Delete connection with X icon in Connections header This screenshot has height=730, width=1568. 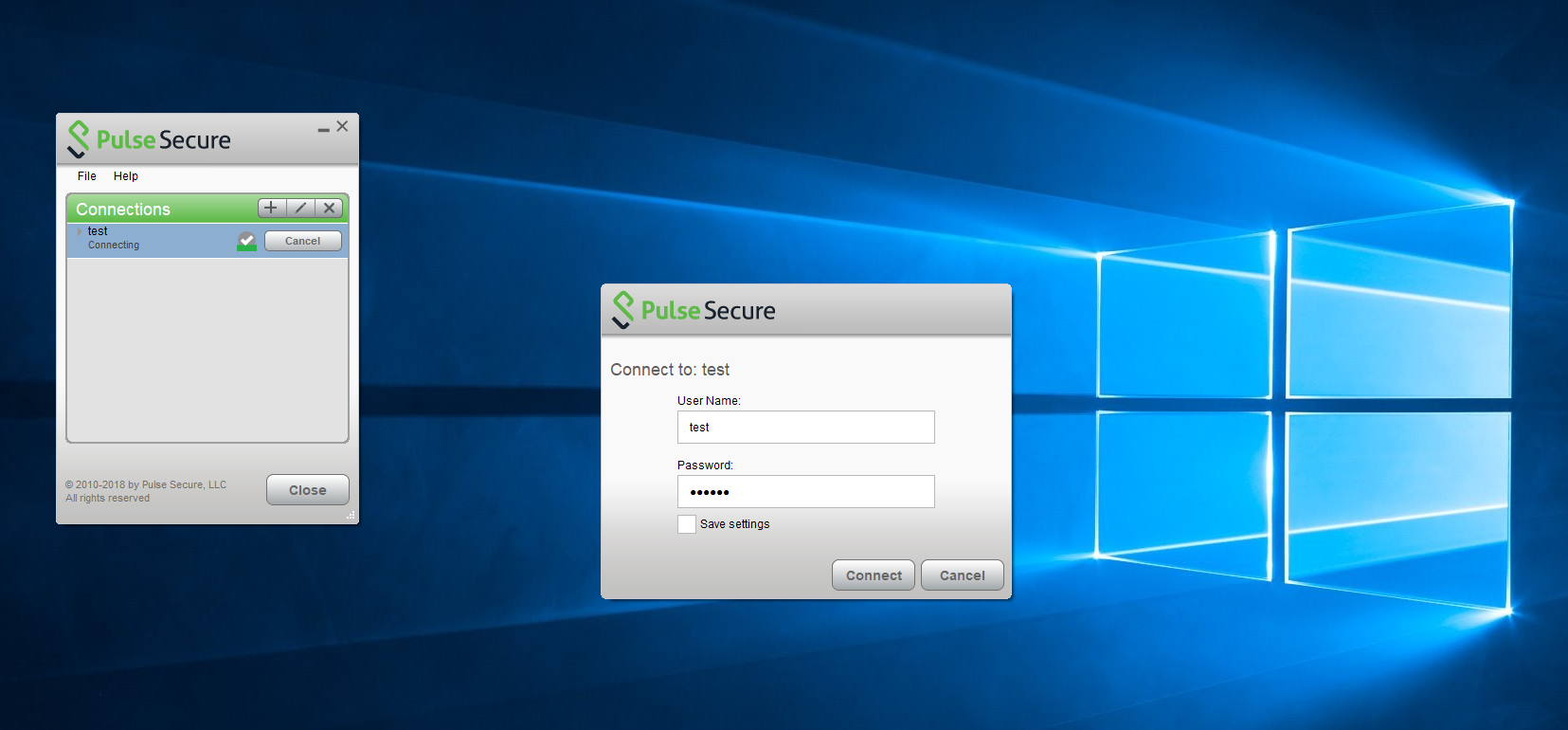329,208
